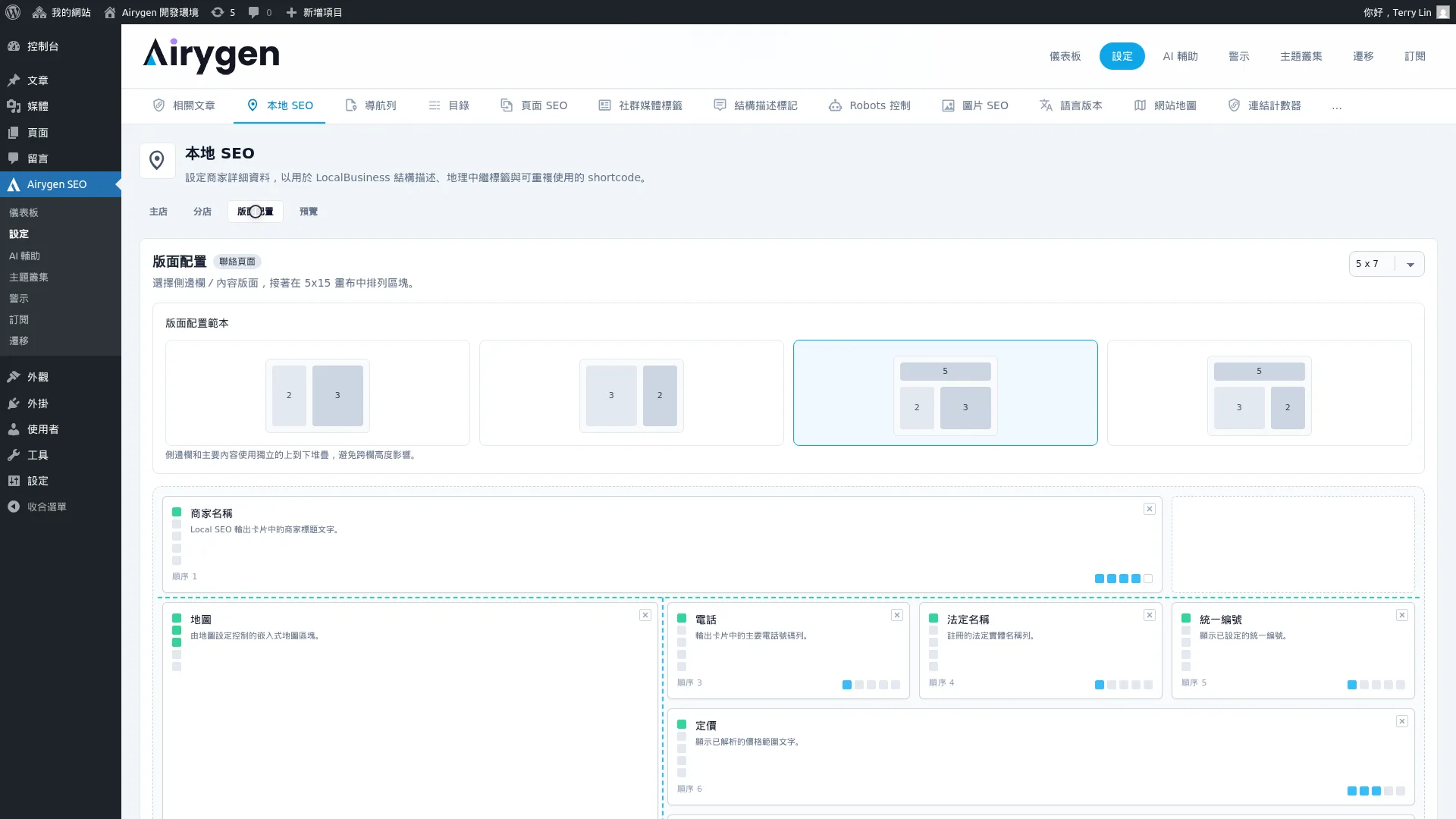Open the 社群媒體標籤 tab

click(x=641, y=105)
